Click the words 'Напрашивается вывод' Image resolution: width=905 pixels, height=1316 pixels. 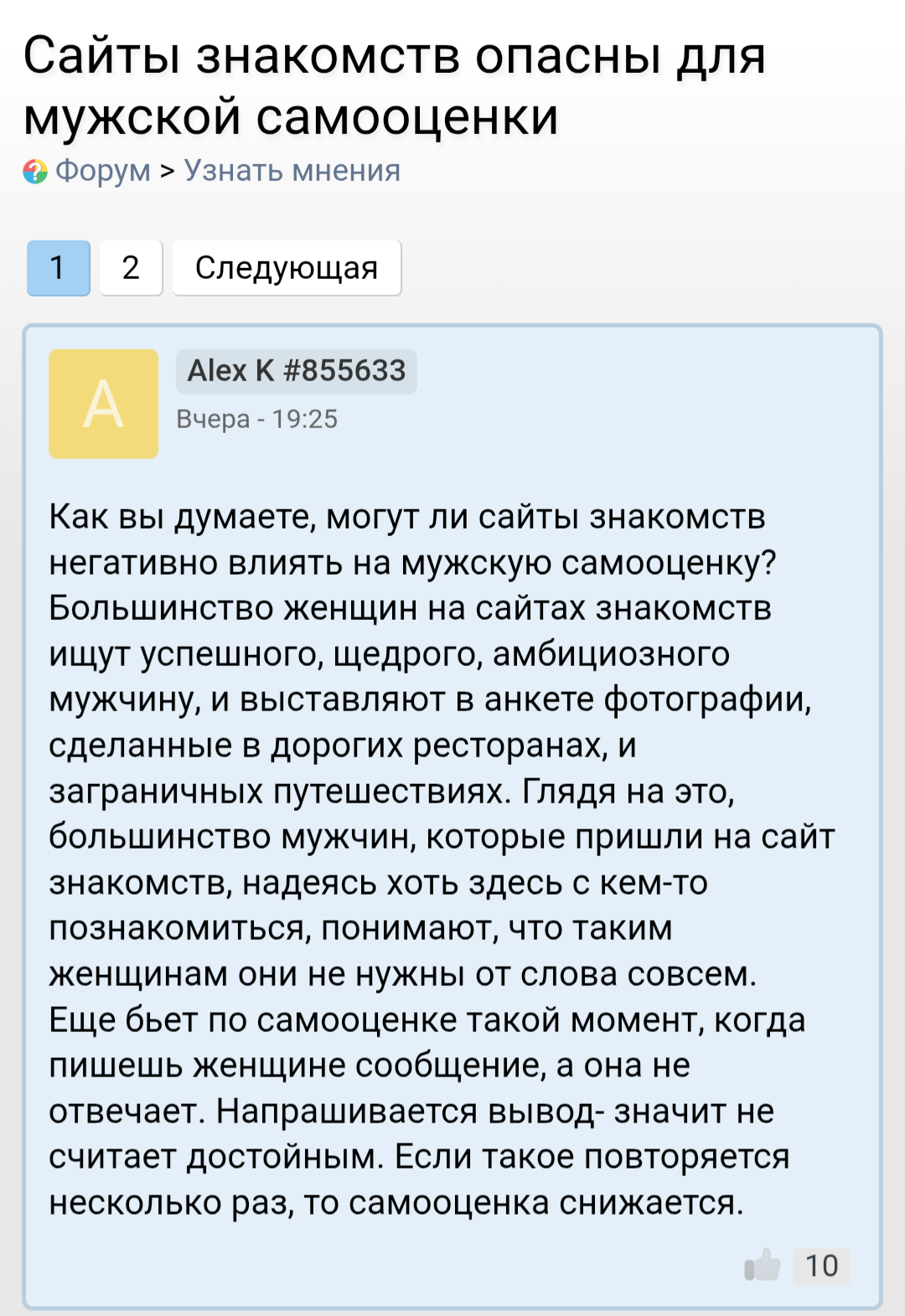point(409,1111)
